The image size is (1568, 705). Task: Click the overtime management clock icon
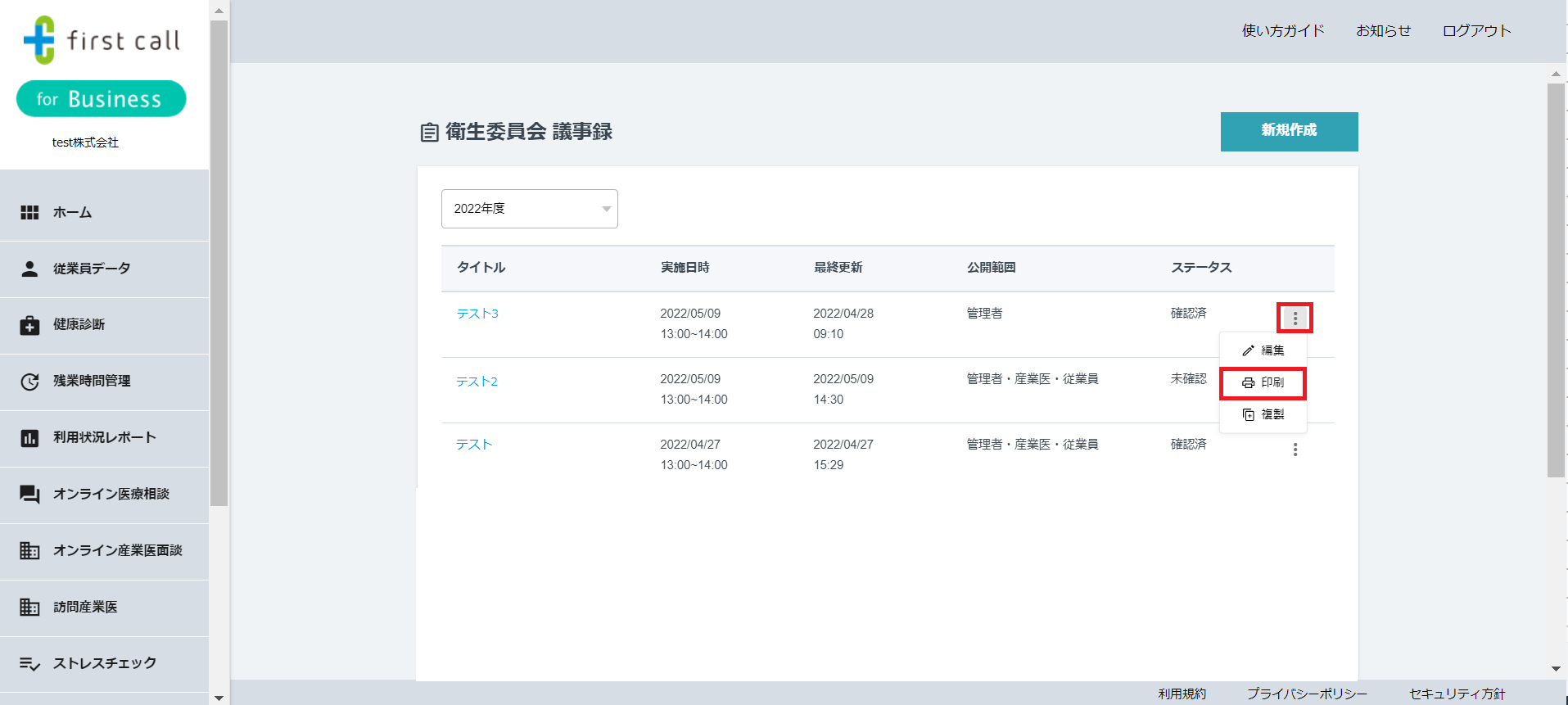29,382
